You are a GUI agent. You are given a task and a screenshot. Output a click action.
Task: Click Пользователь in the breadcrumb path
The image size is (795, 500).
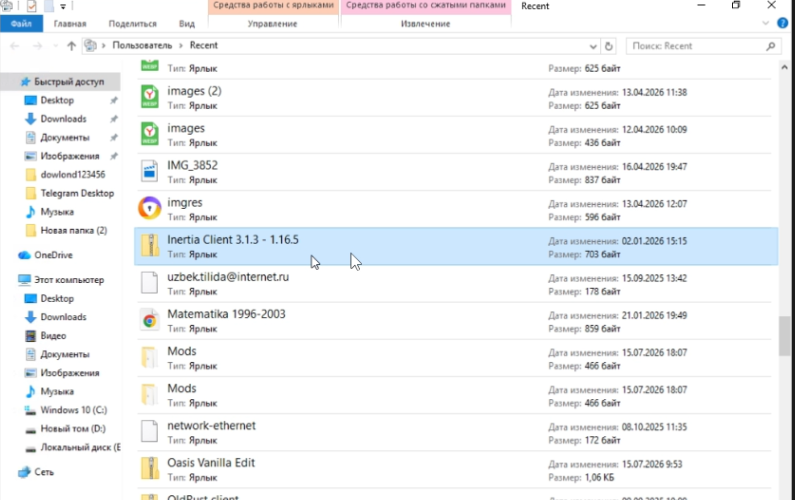142,46
